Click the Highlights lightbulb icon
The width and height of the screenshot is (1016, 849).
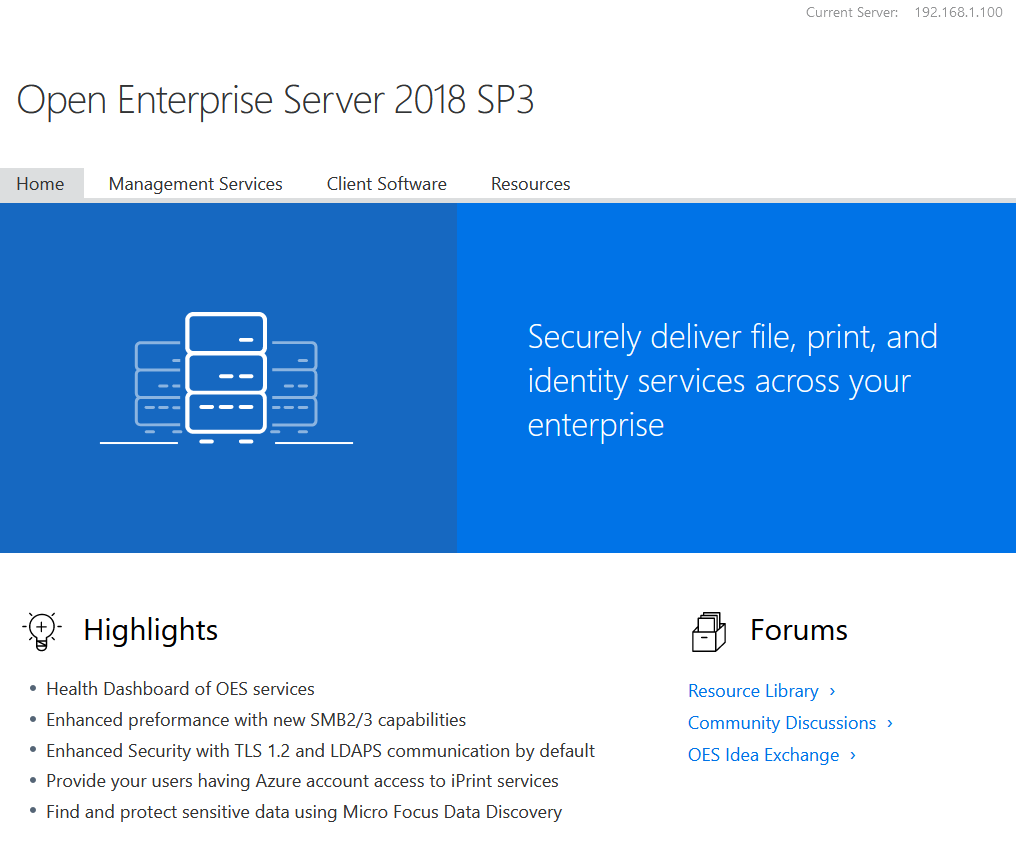click(41, 630)
